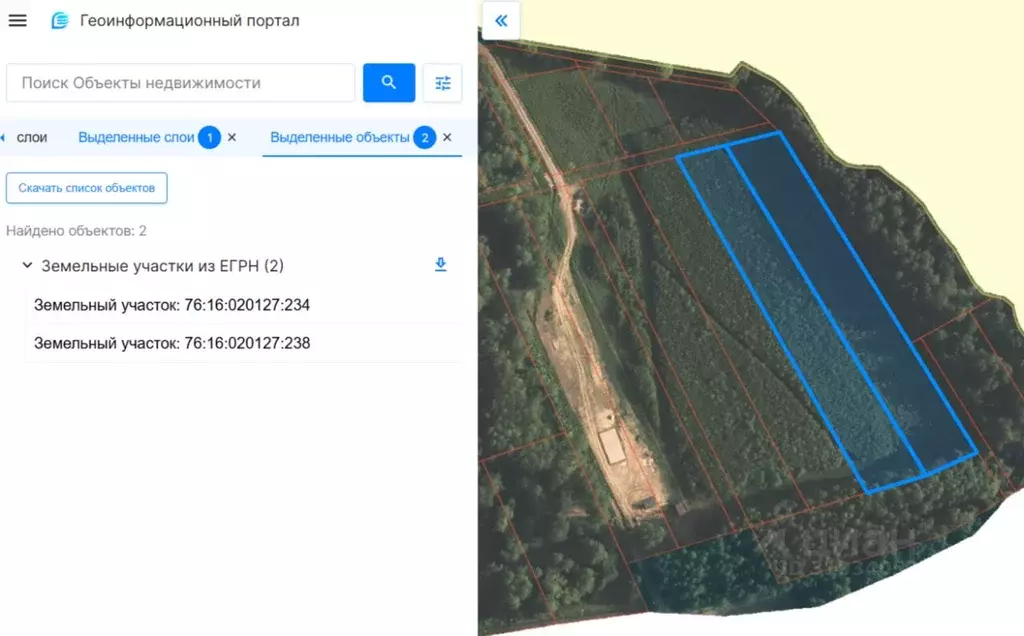The width and height of the screenshot is (1024, 636).
Task: Switch to the Выделенные объекты tab
Action: 340,137
